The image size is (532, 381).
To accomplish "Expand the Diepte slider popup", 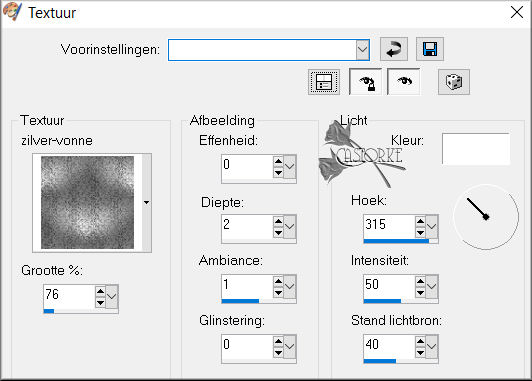I will [289, 227].
